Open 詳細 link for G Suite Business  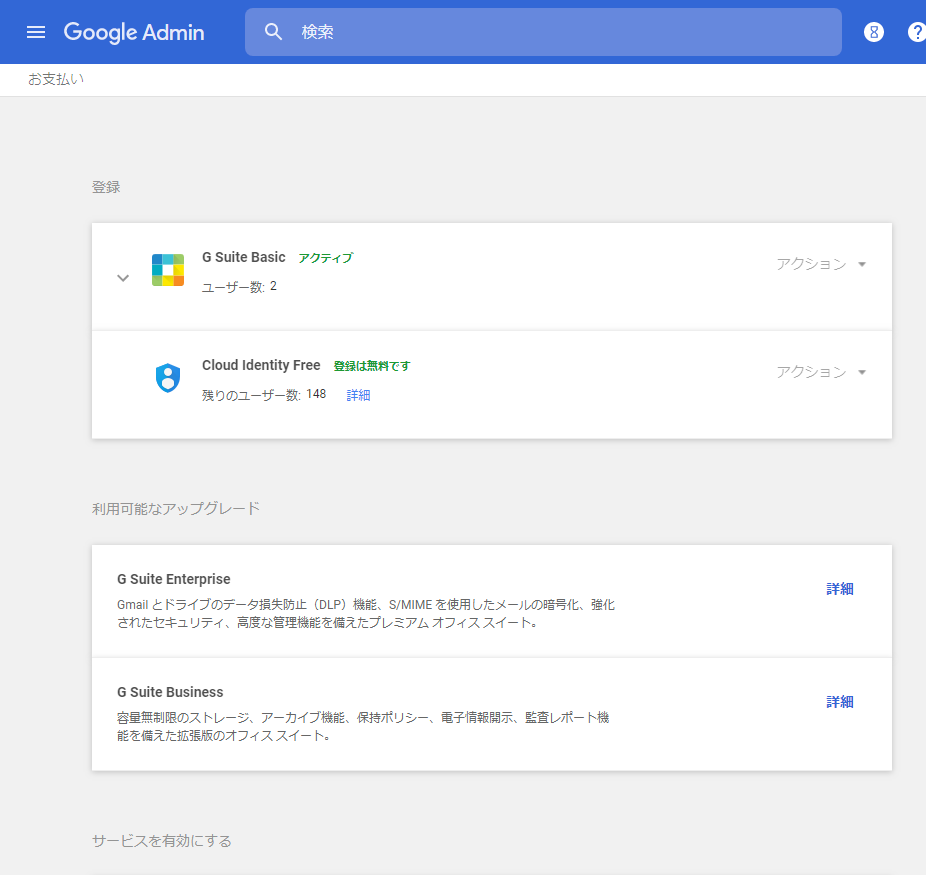coord(840,701)
